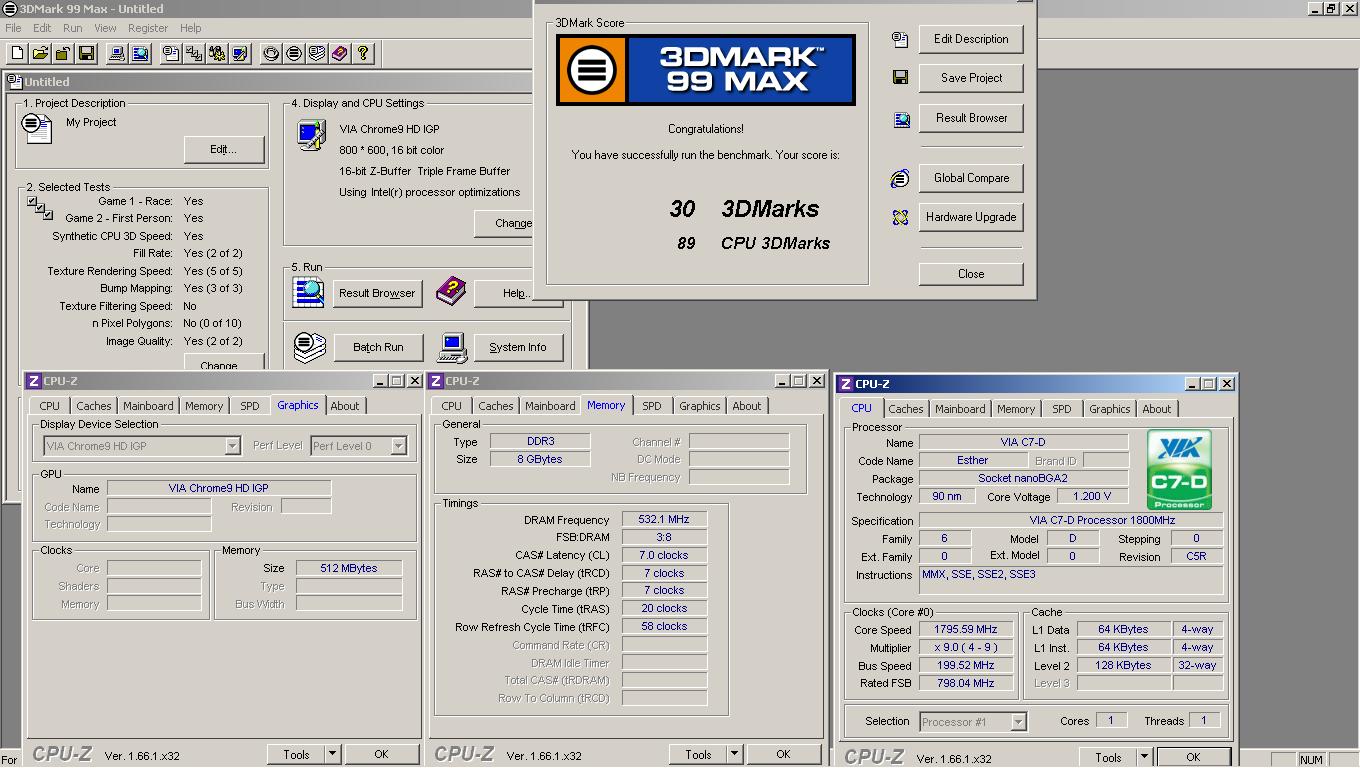The width and height of the screenshot is (1360, 768).
Task: Click the batch run stacked pages toolbar icon
Action: [317, 53]
